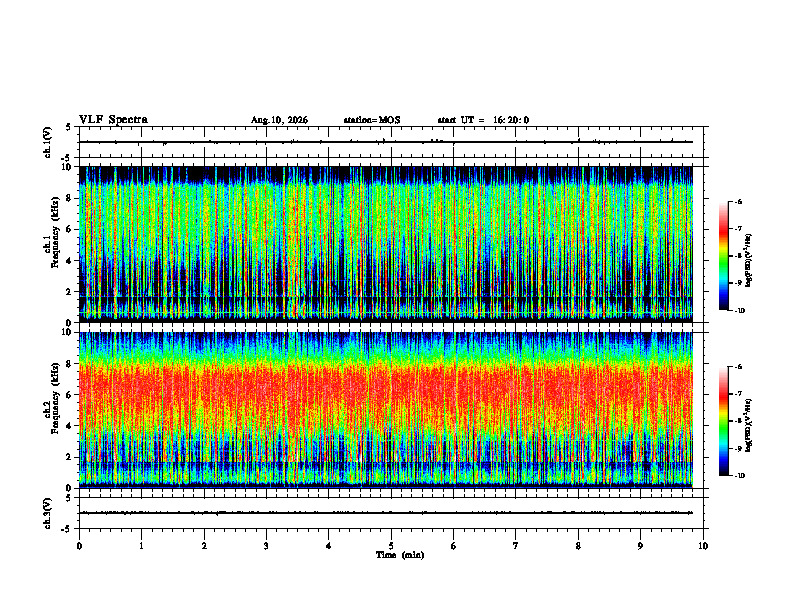Click the 9 tick label on time axis
This screenshot has height=612, width=792.
pos(640,546)
